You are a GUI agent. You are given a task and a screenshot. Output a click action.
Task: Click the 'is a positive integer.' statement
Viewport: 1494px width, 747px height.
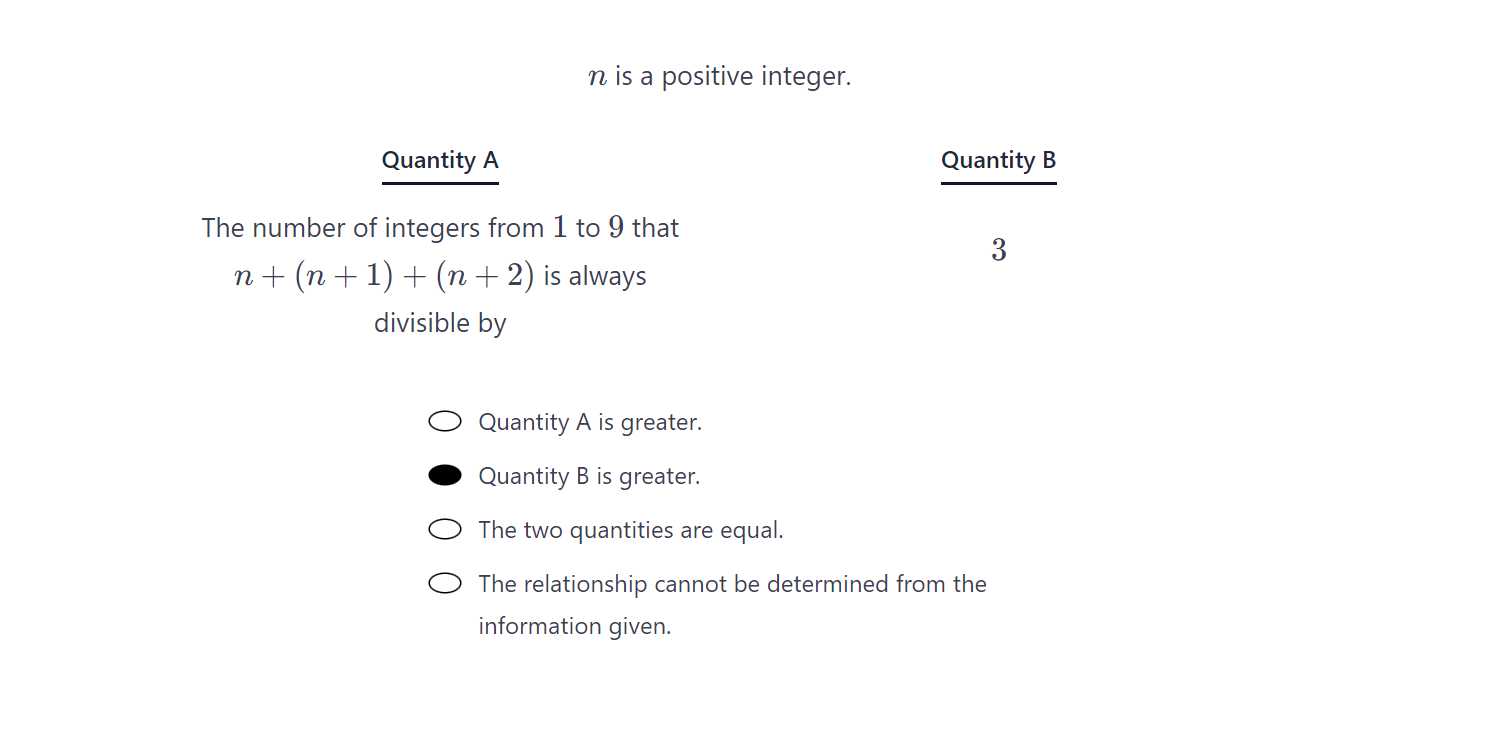coord(733,76)
